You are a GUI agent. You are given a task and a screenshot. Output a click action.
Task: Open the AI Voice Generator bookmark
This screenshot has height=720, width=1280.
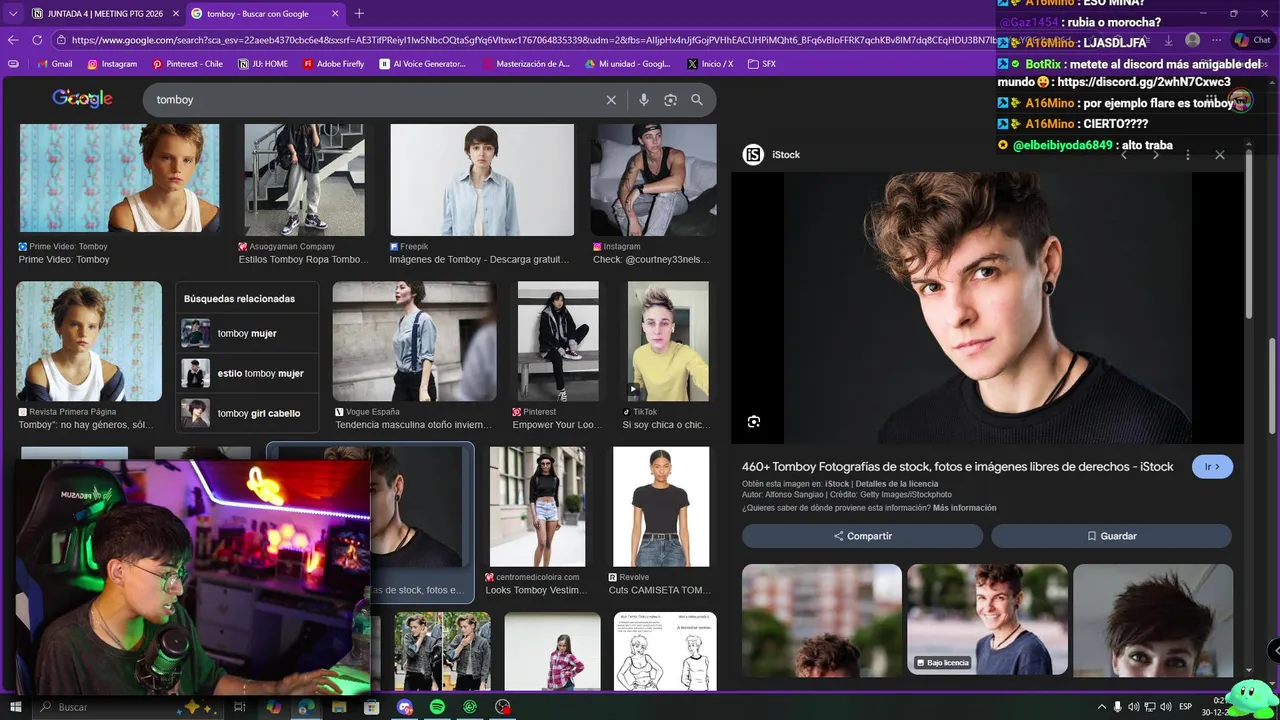click(423, 64)
